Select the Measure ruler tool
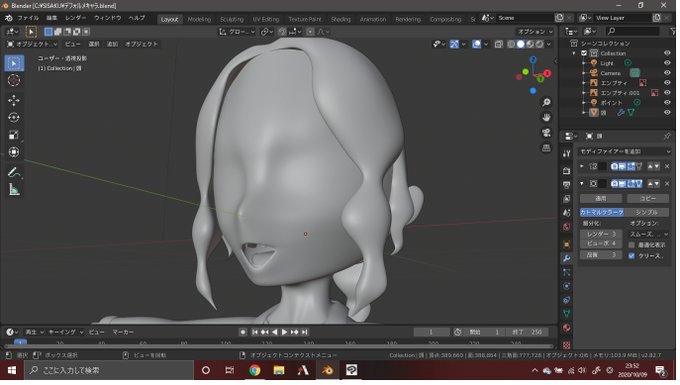The height and width of the screenshot is (385, 680). pos(14,189)
